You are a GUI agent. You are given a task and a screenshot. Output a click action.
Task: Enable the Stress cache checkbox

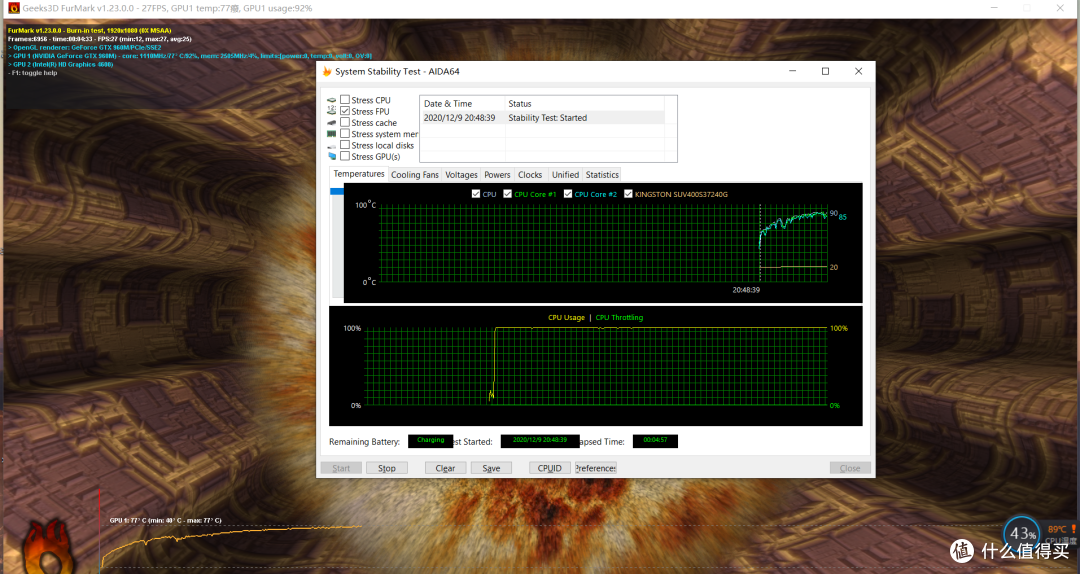[x=345, y=122]
